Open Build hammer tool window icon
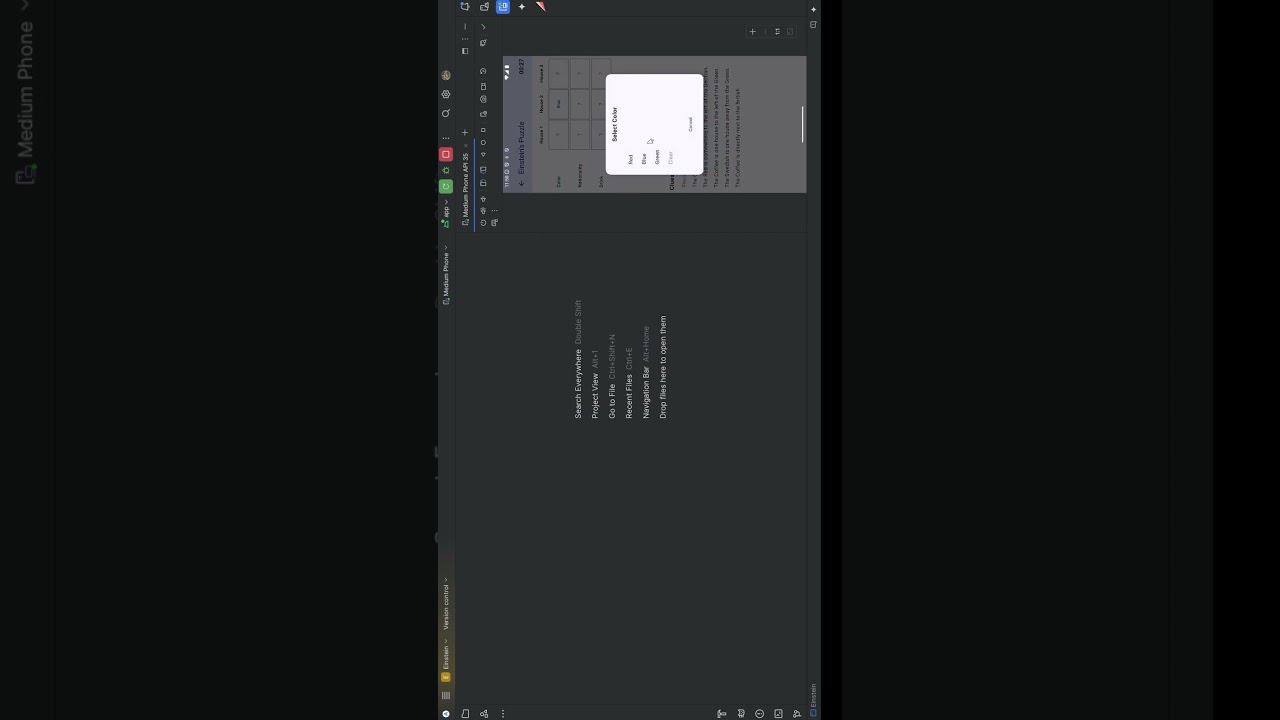 coord(721,713)
